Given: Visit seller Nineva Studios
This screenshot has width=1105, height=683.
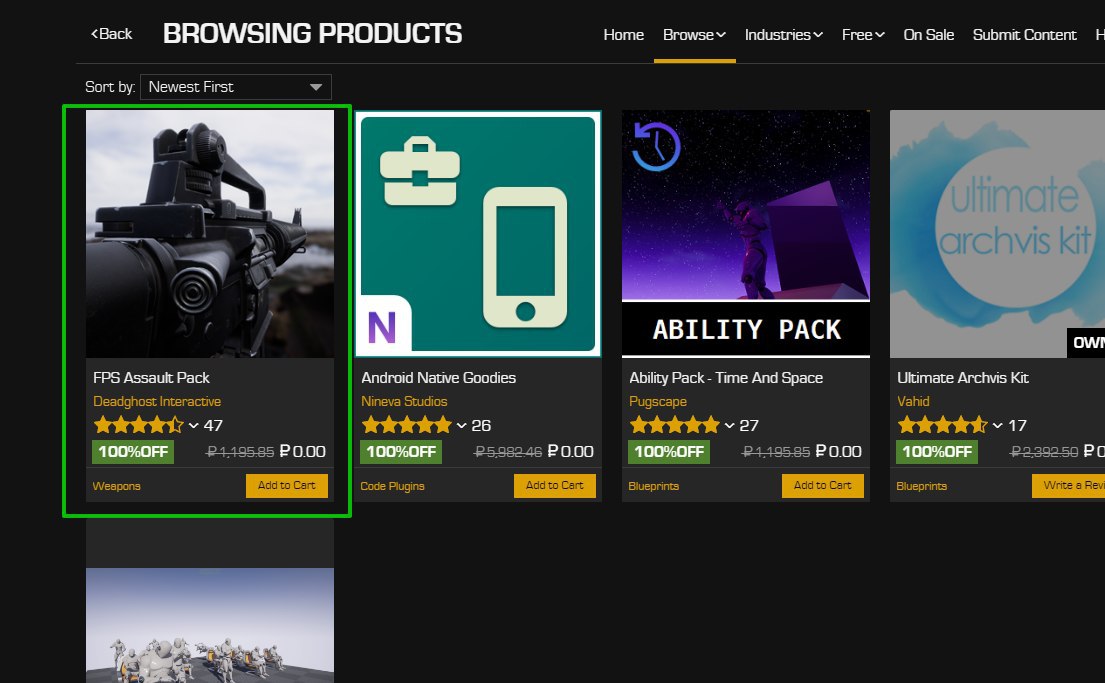Looking at the screenshot, I should coord(405,401).
